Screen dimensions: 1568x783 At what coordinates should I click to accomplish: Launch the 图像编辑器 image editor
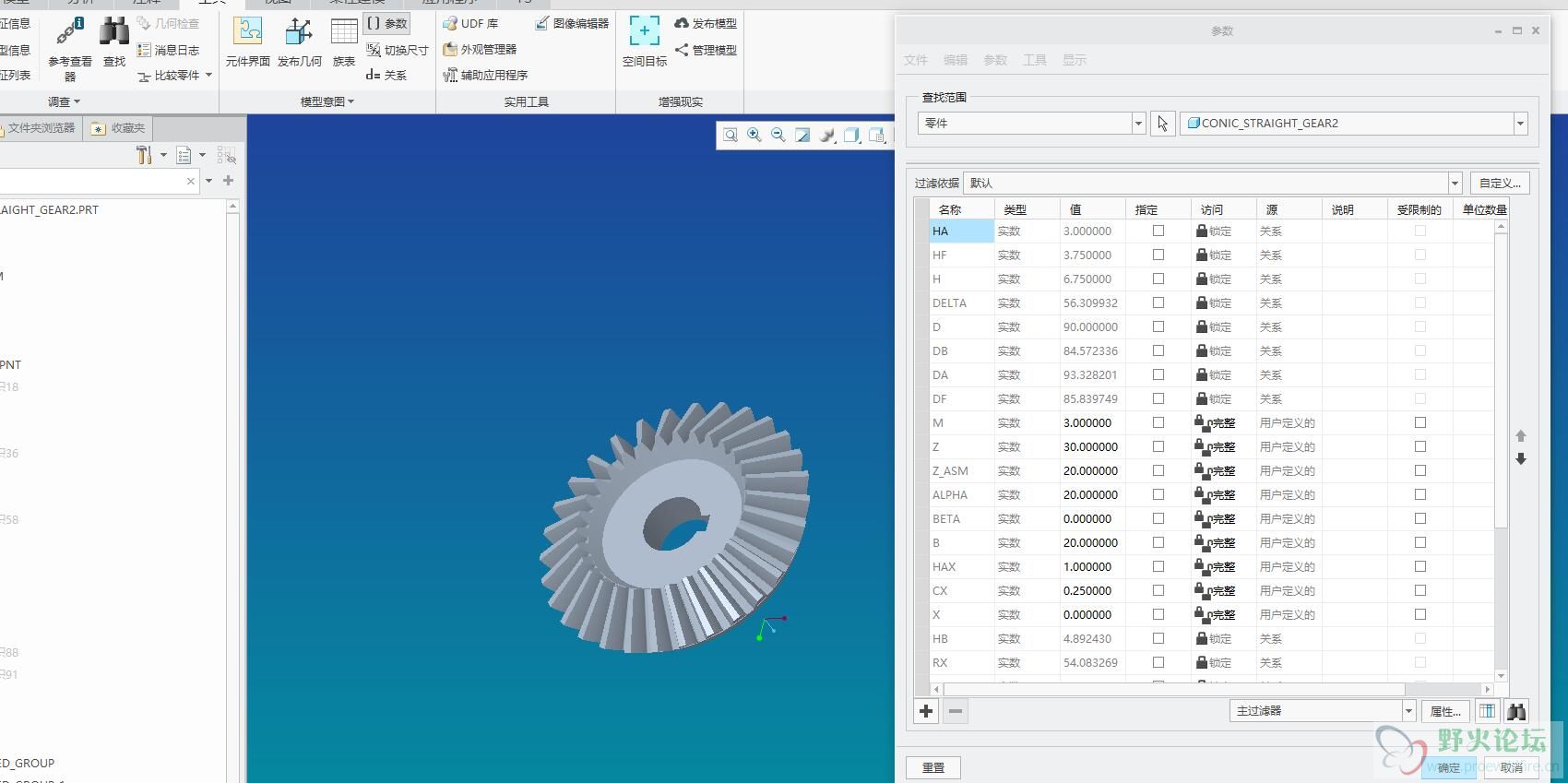572,23
